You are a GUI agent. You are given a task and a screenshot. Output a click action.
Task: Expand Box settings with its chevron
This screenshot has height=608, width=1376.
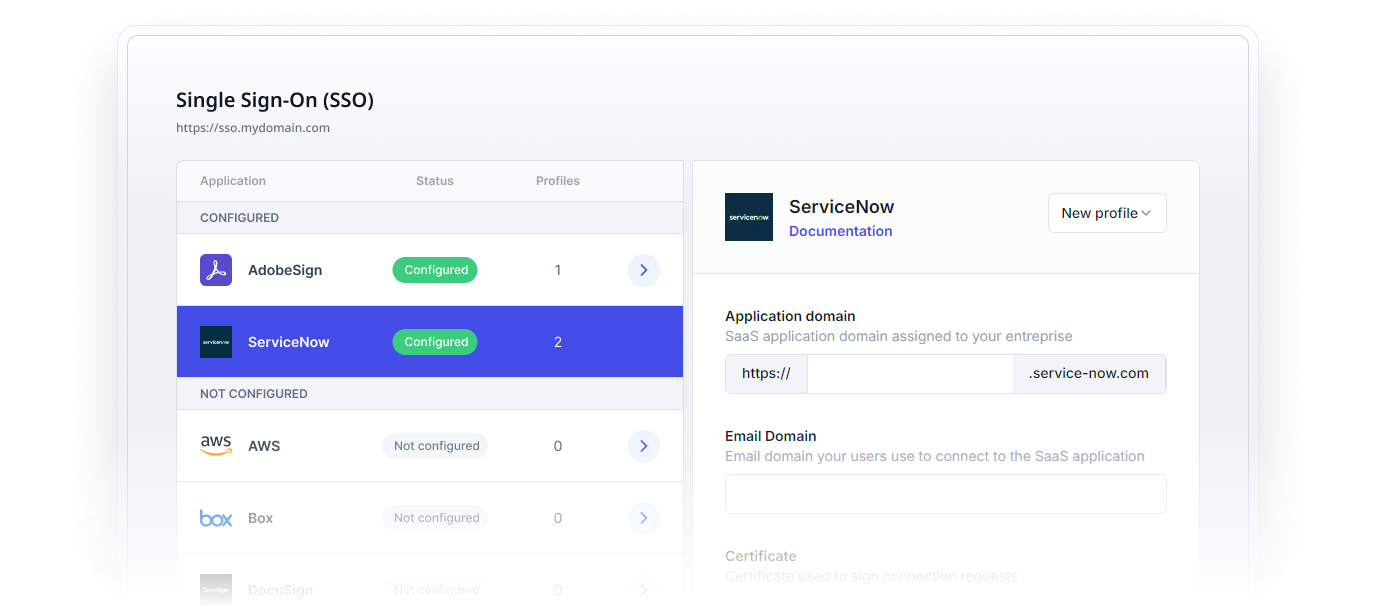coord(643,517)
